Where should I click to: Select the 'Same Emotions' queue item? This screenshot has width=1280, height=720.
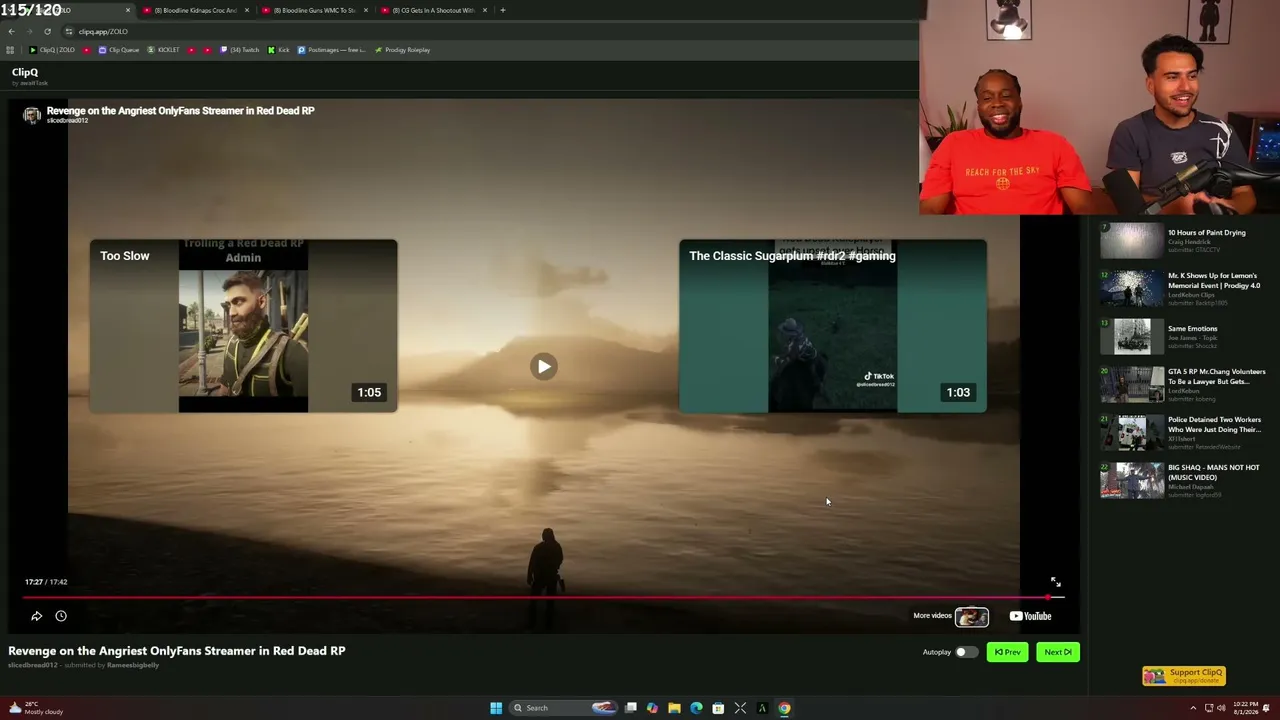(1184, 337)
